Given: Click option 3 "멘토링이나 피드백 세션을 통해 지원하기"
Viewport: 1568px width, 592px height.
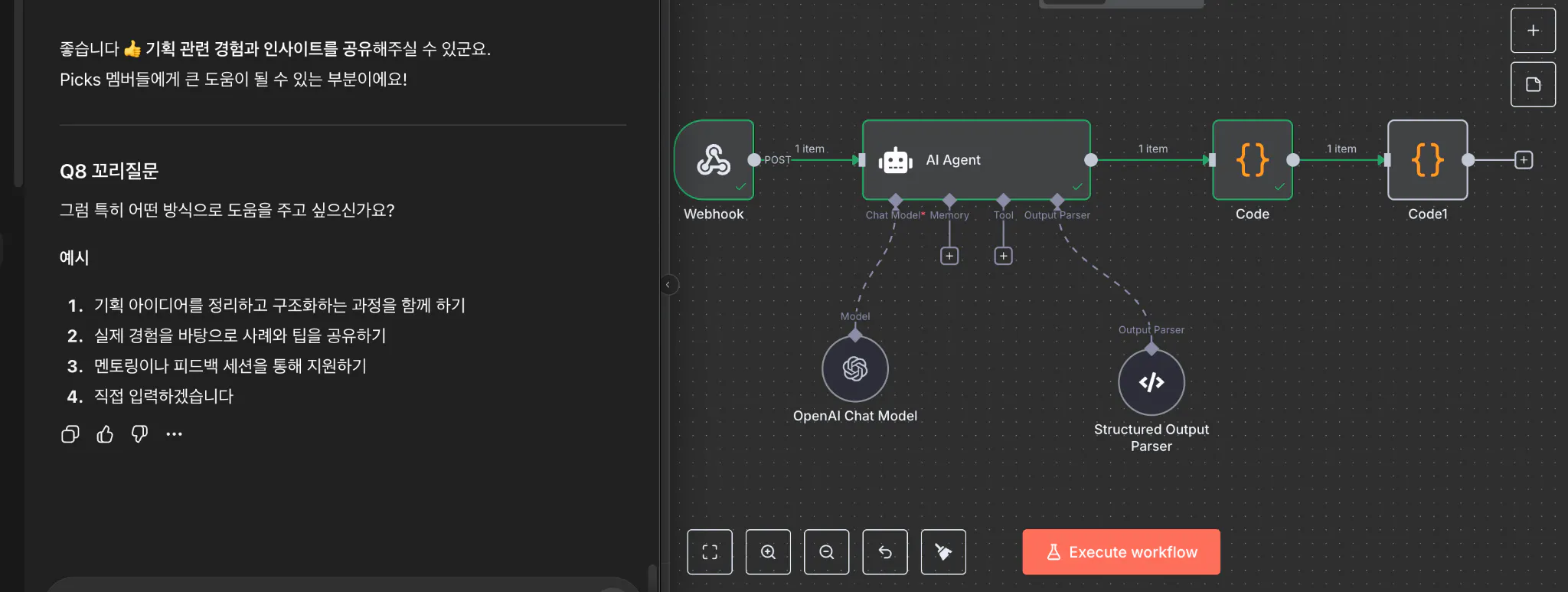Looking at the screenshot, I should (230, 366).
